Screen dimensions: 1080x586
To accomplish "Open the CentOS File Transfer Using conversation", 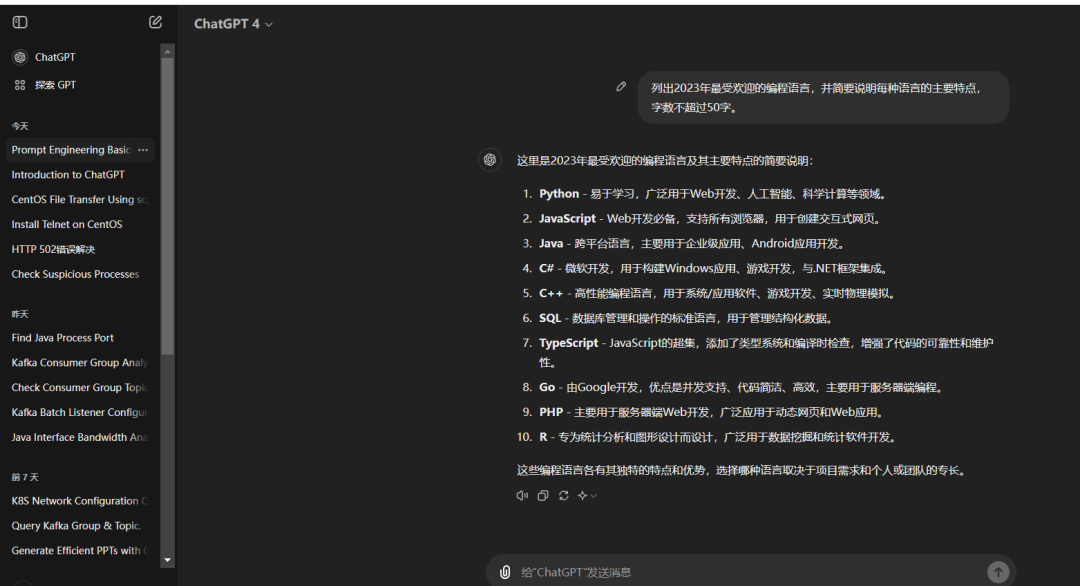I will [80, 200].
